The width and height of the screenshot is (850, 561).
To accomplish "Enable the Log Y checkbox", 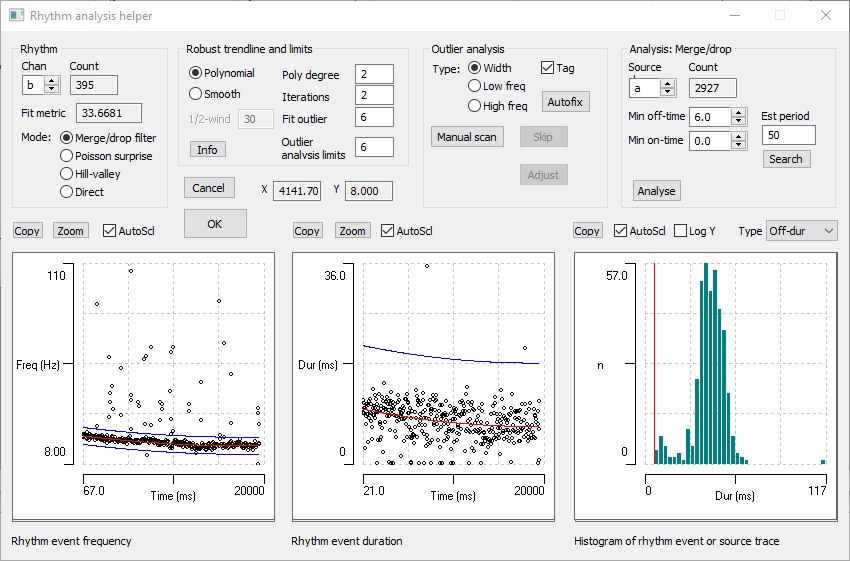I will [x=682, y=231].
